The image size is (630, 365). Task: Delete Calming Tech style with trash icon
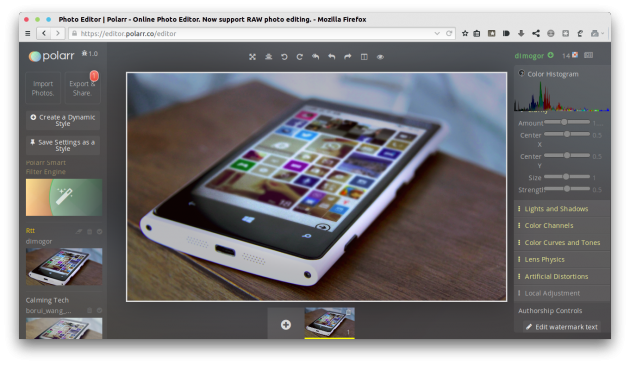(90, 310)
